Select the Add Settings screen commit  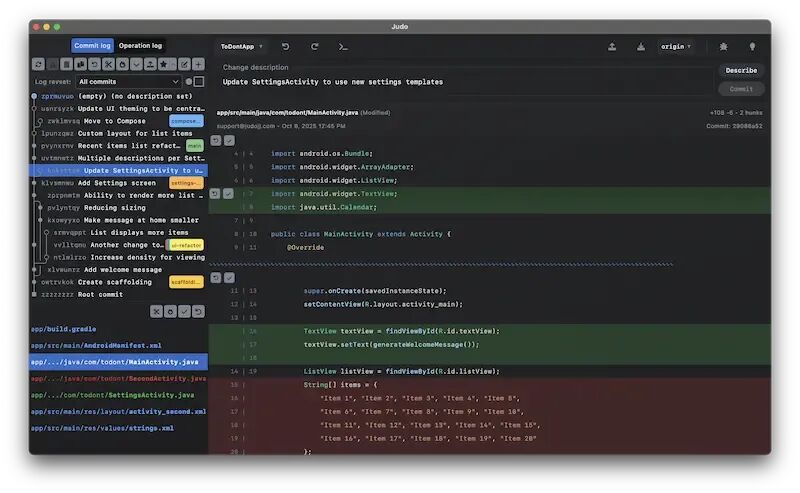[x=119, y=183]
